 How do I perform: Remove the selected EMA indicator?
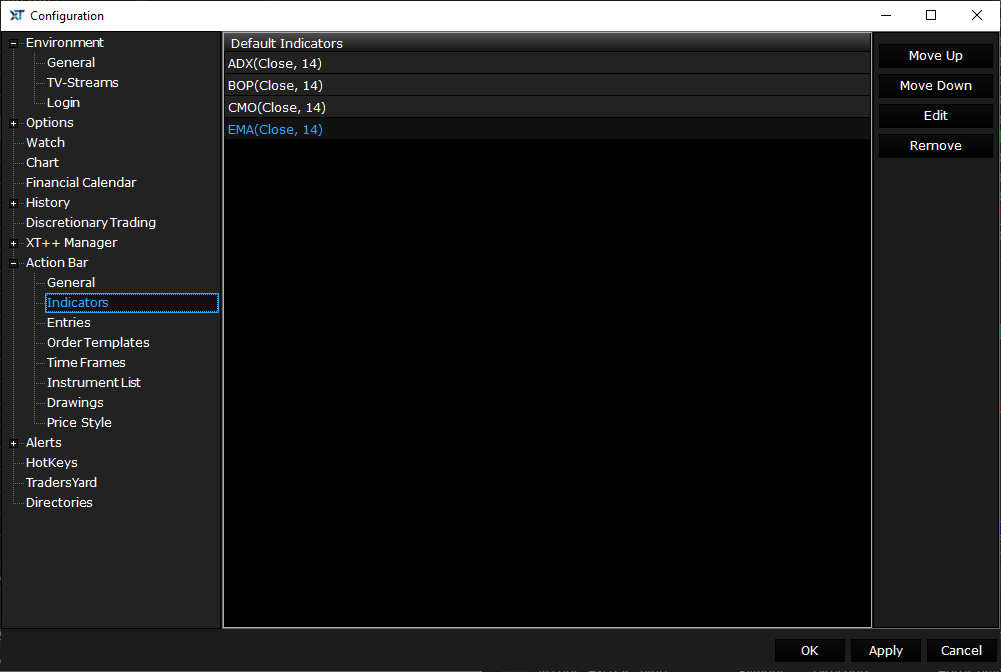click(x=935, y=146)
